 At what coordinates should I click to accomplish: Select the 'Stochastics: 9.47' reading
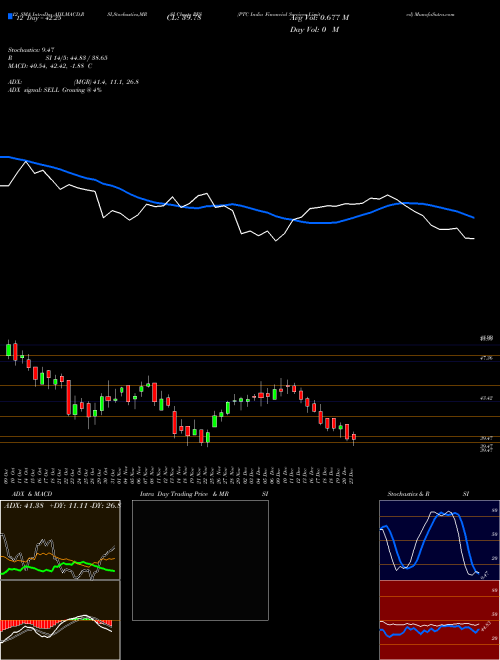pos(31,50)
